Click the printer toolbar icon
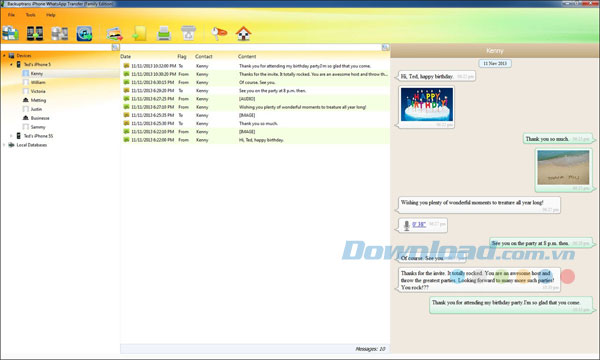The height and width of the screenshot is (360, 600). point(164,33)
